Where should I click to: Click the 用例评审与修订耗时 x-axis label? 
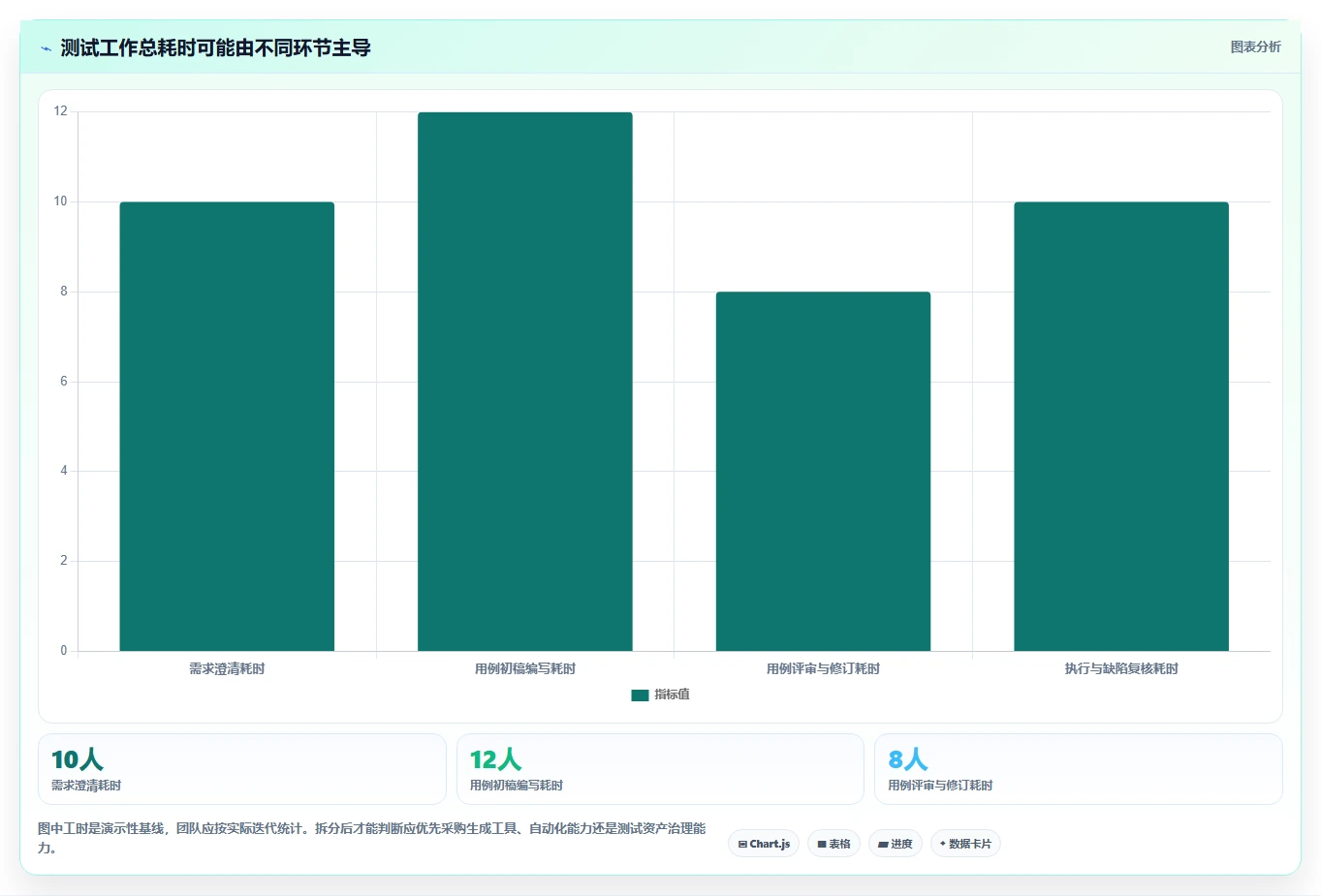[x=823, y=668]
